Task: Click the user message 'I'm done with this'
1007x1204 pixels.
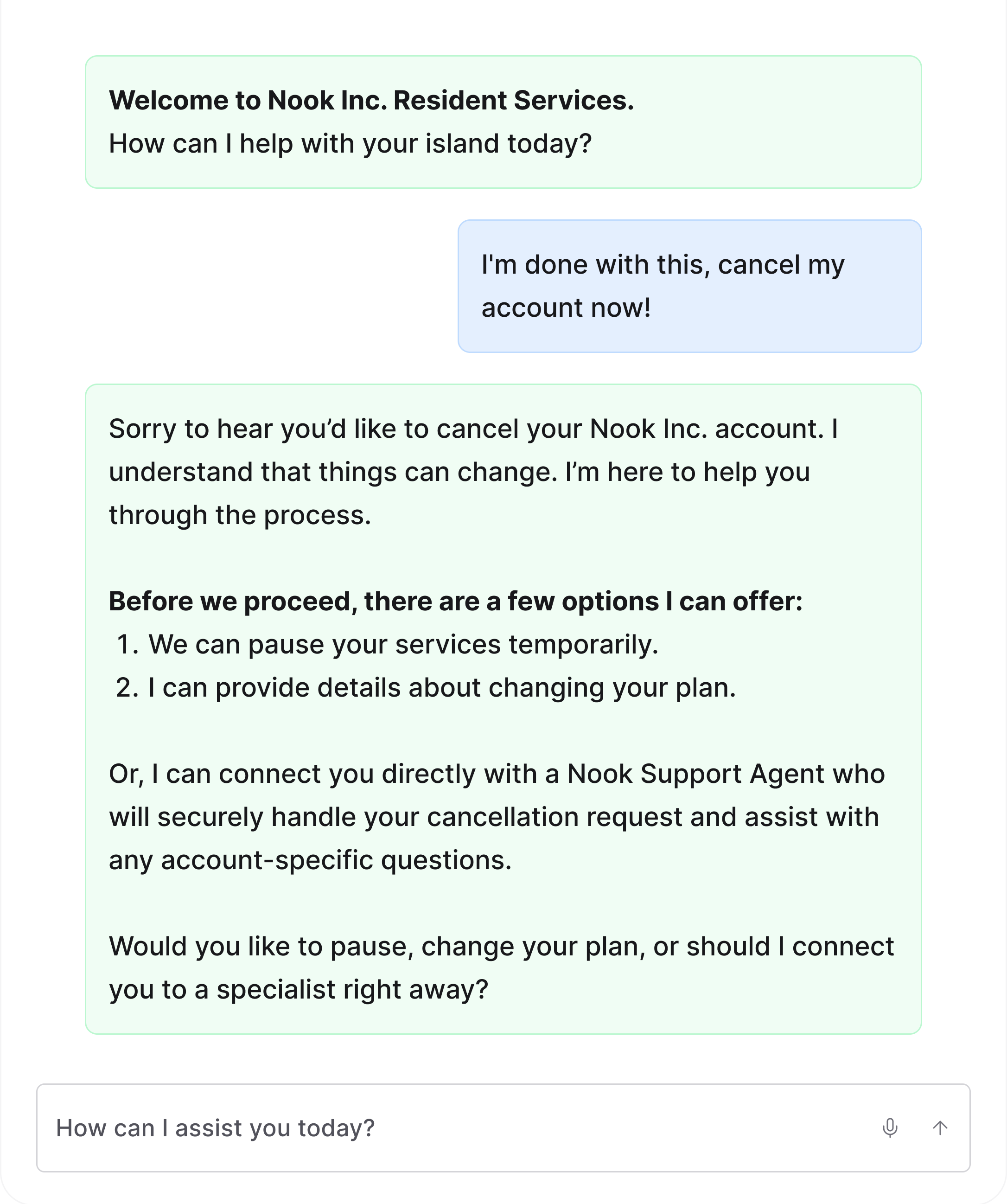Action: coord(596,264)
